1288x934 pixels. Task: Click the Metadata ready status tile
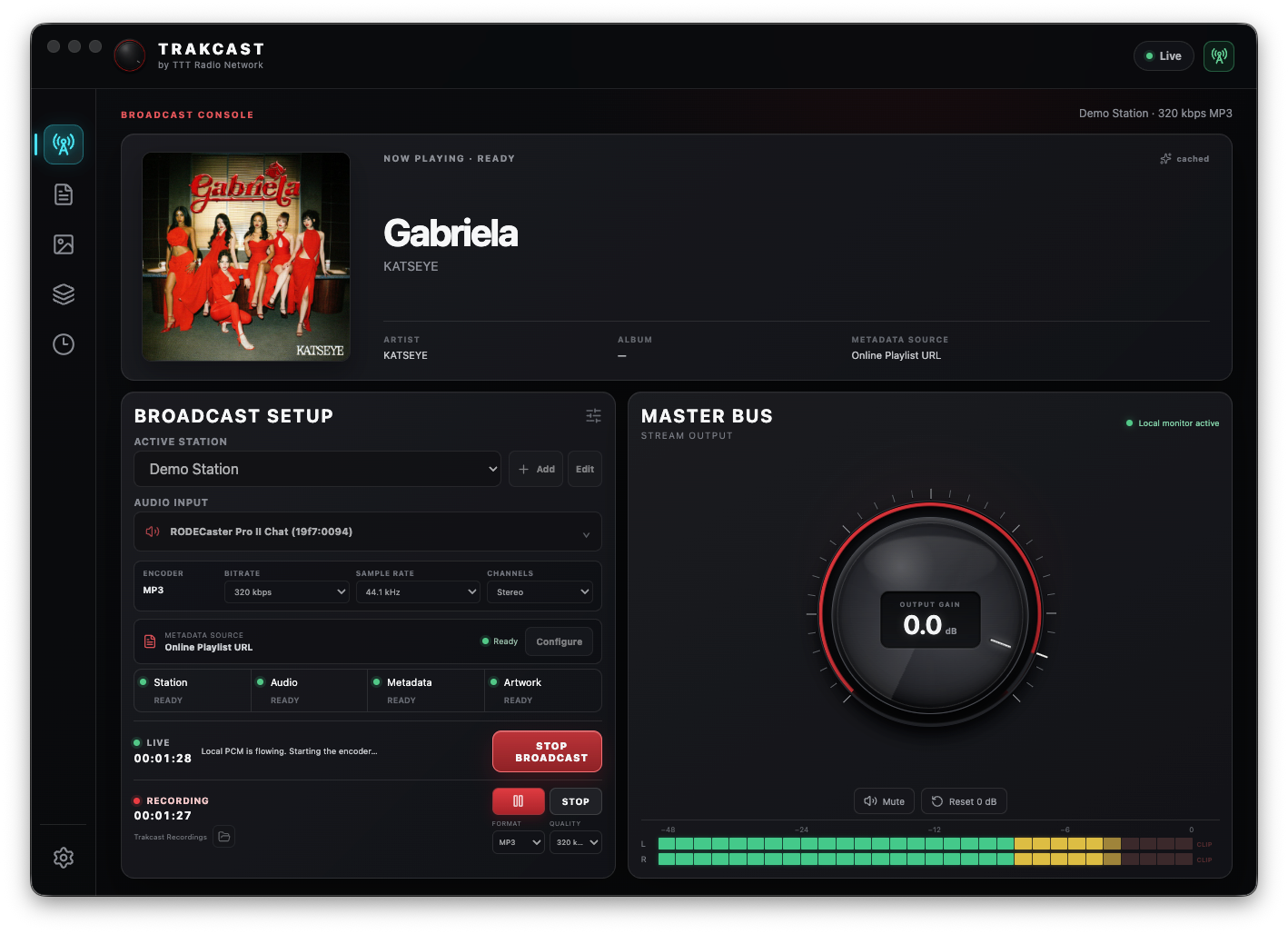(426, 691)
